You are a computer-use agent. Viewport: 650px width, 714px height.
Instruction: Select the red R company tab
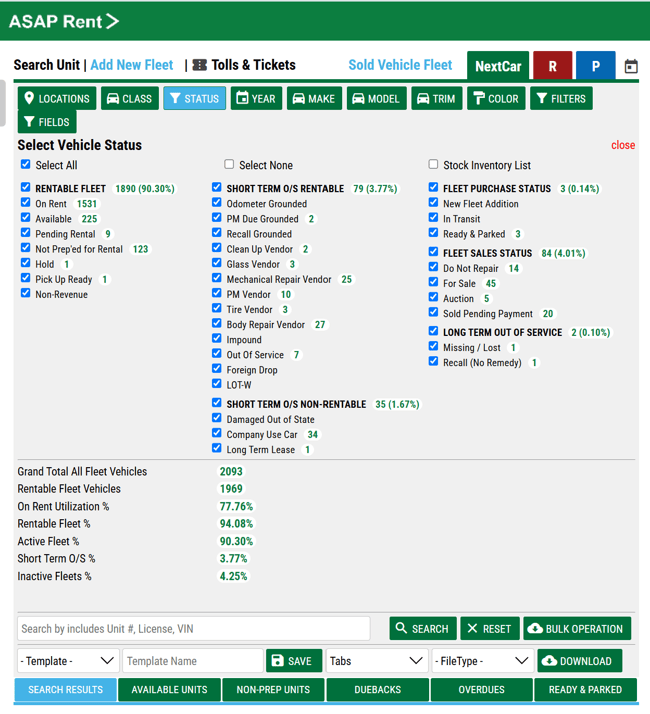552,66
